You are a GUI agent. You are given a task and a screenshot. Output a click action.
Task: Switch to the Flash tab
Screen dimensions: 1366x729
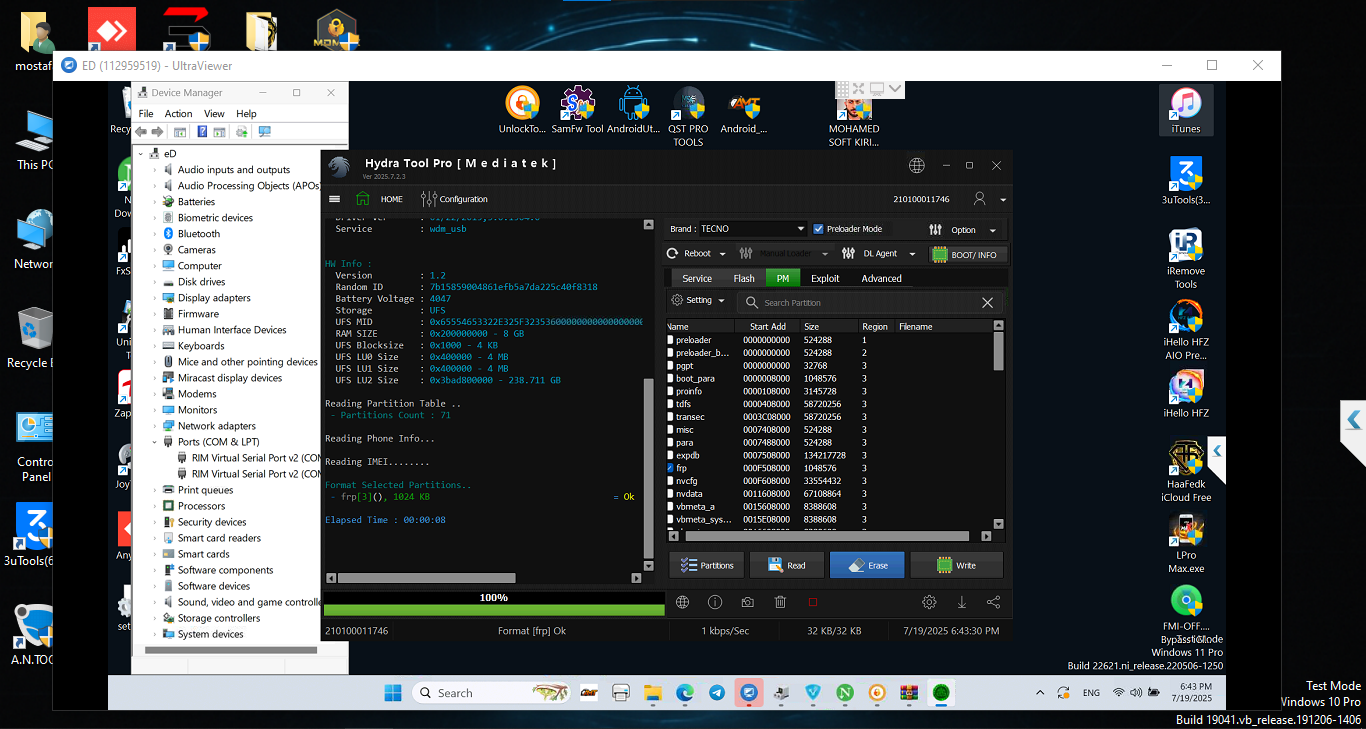pyautogui.click(x=744, y=279)
